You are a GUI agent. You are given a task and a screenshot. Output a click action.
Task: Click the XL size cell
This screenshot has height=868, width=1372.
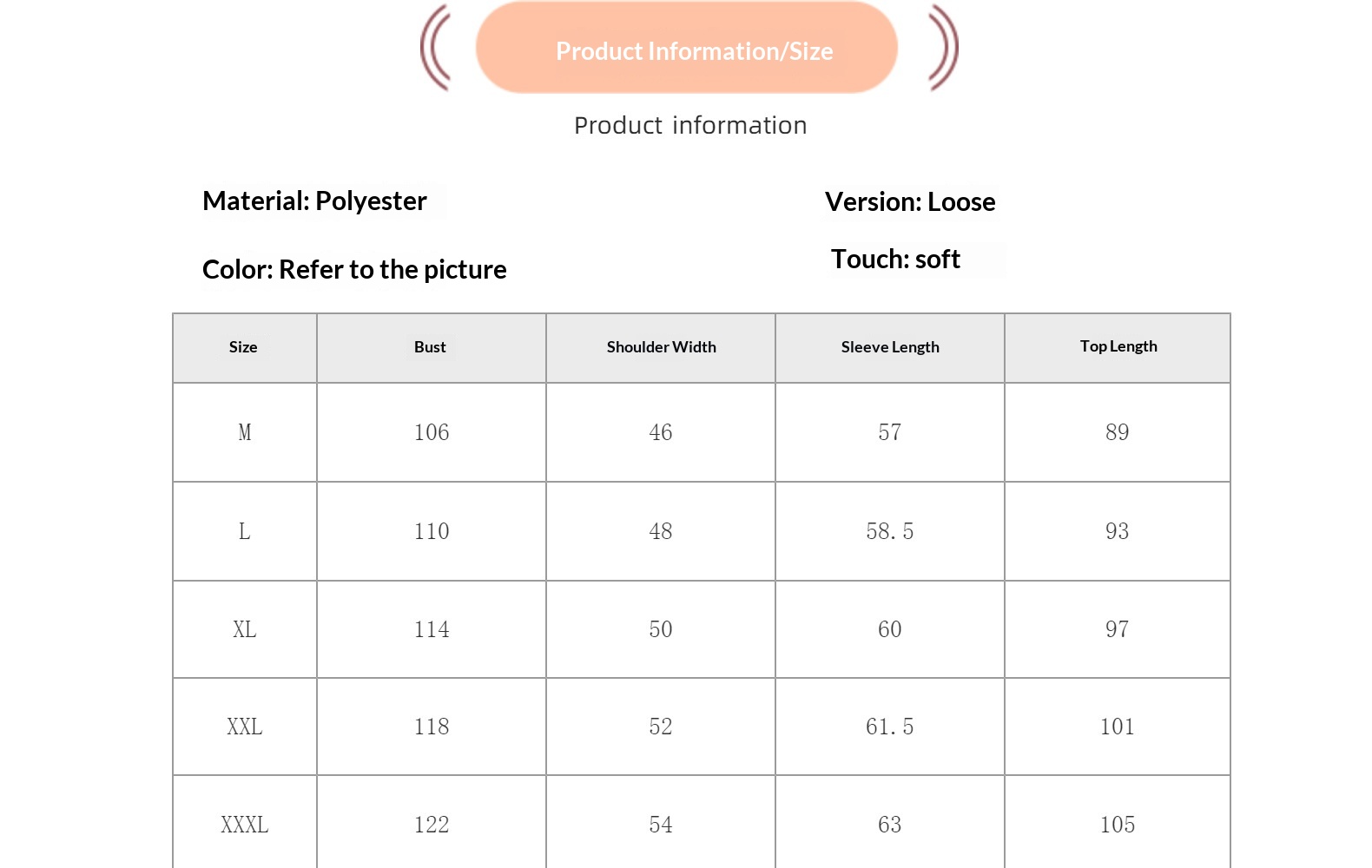pyautogui.click(x=245, y=629)
